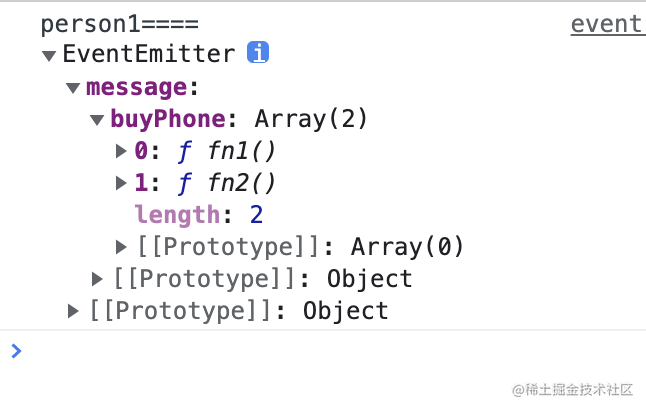
Task: Click the fn1() function name
Action: click(241, 150)
